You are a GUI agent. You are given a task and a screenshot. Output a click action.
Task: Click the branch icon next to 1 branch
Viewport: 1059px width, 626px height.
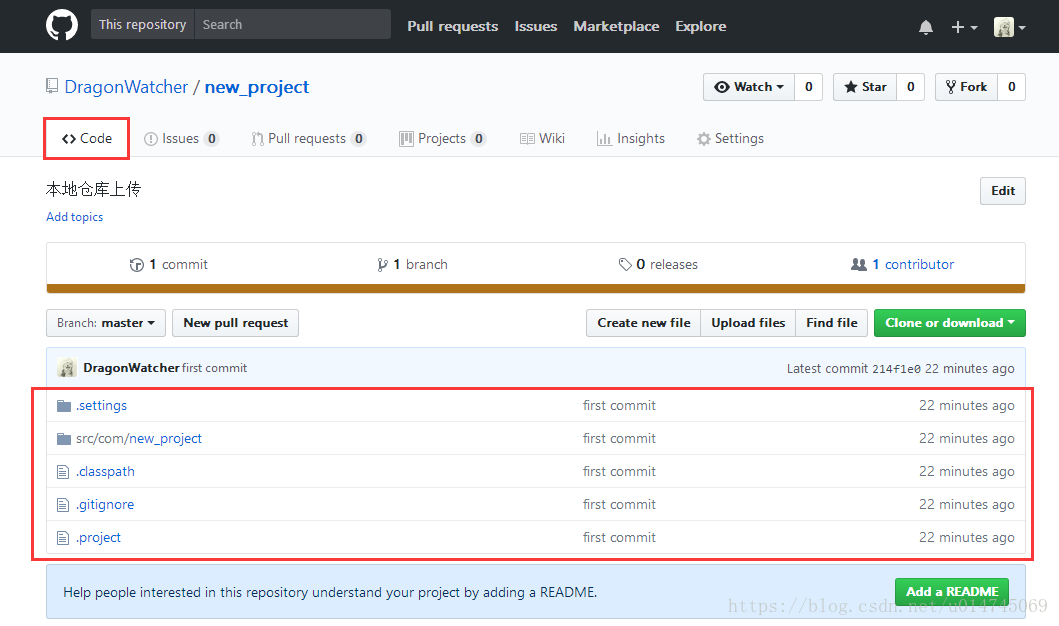(x=382, y=265)
